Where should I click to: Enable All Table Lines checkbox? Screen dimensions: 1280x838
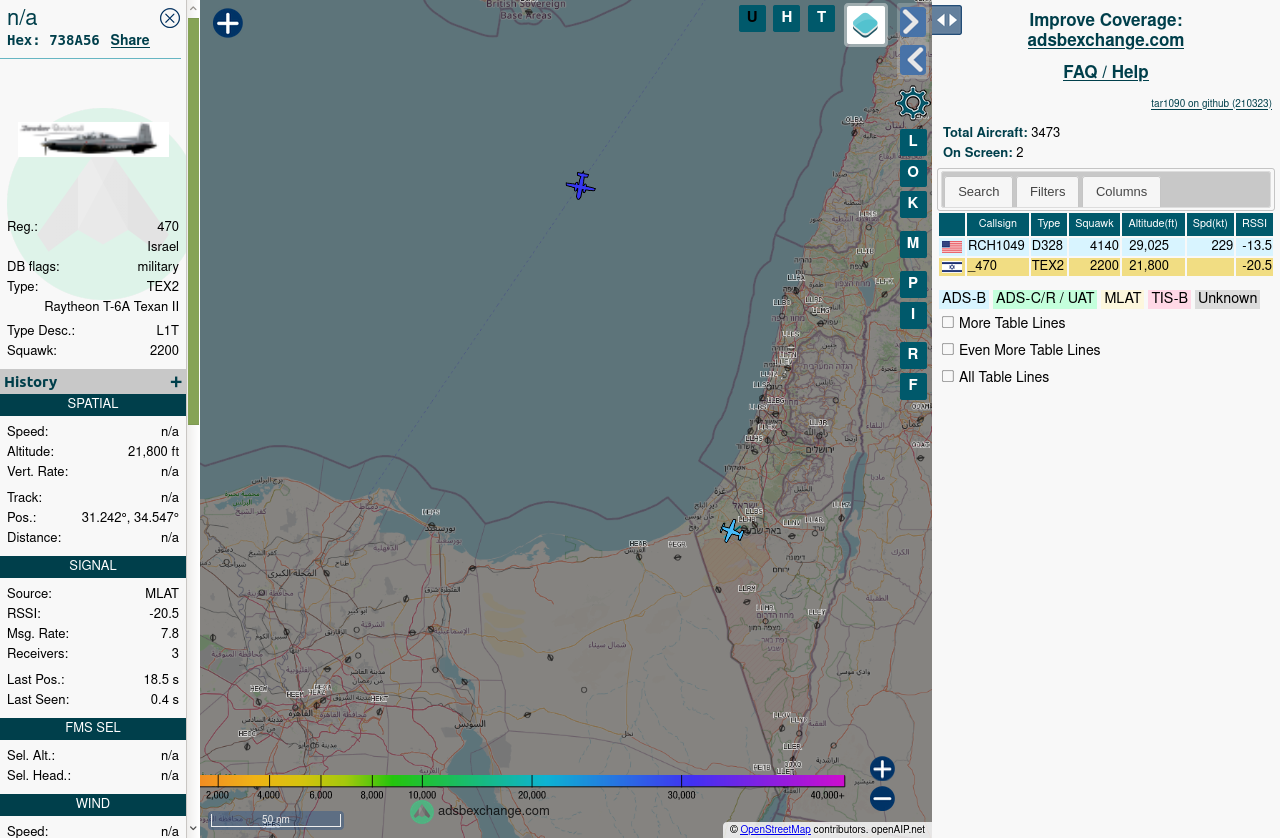tap(948, 376)
